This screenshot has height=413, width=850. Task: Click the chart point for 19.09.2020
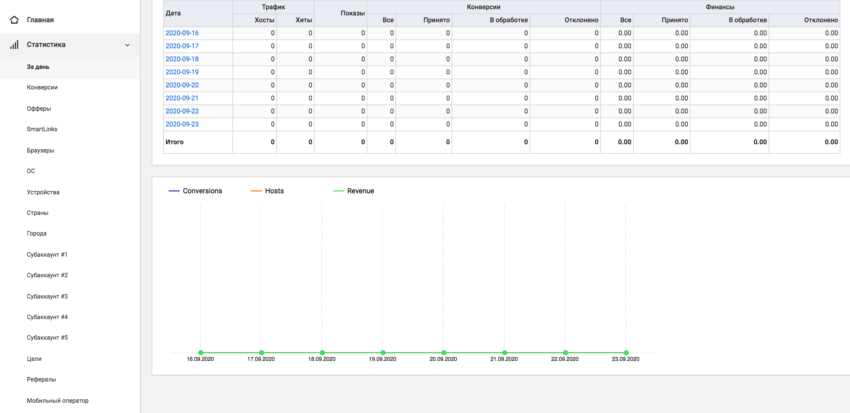pyautogui.click(x=383, y=353)
